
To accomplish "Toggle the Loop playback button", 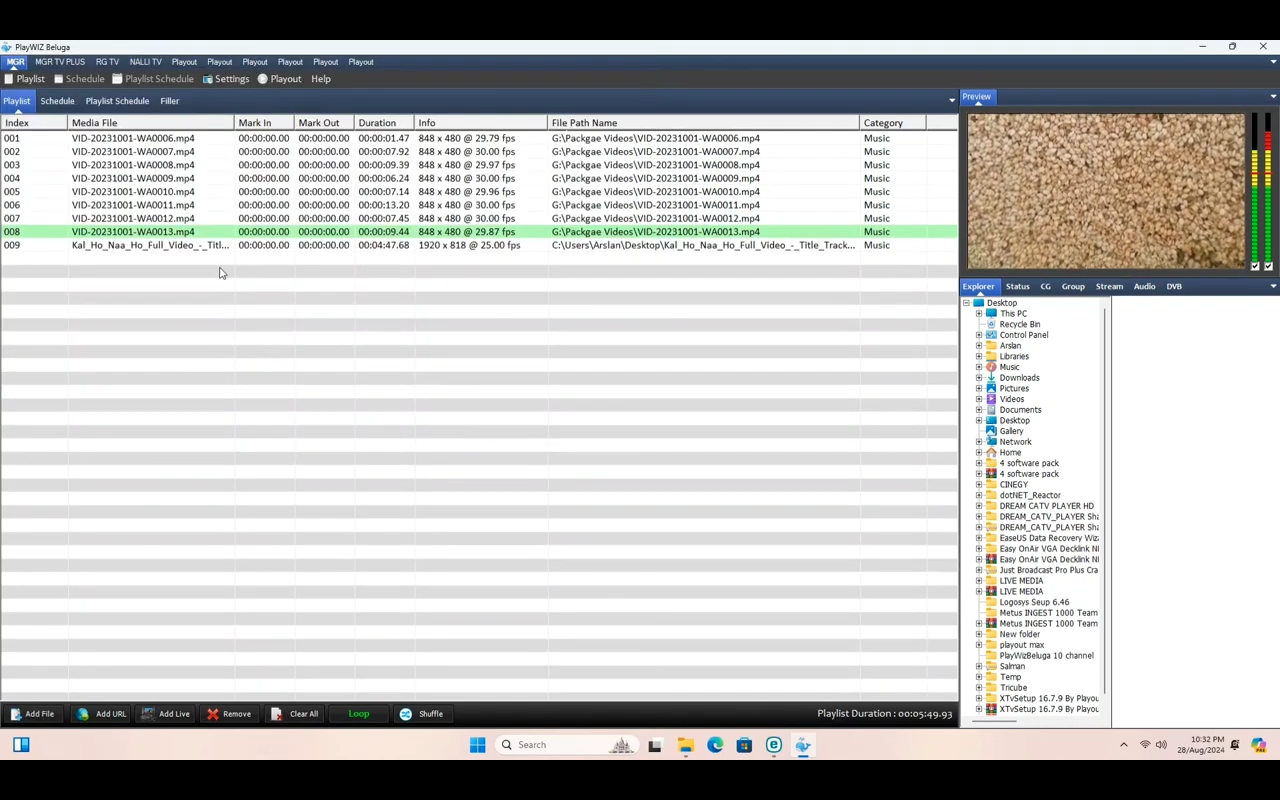I will point(358,714).
